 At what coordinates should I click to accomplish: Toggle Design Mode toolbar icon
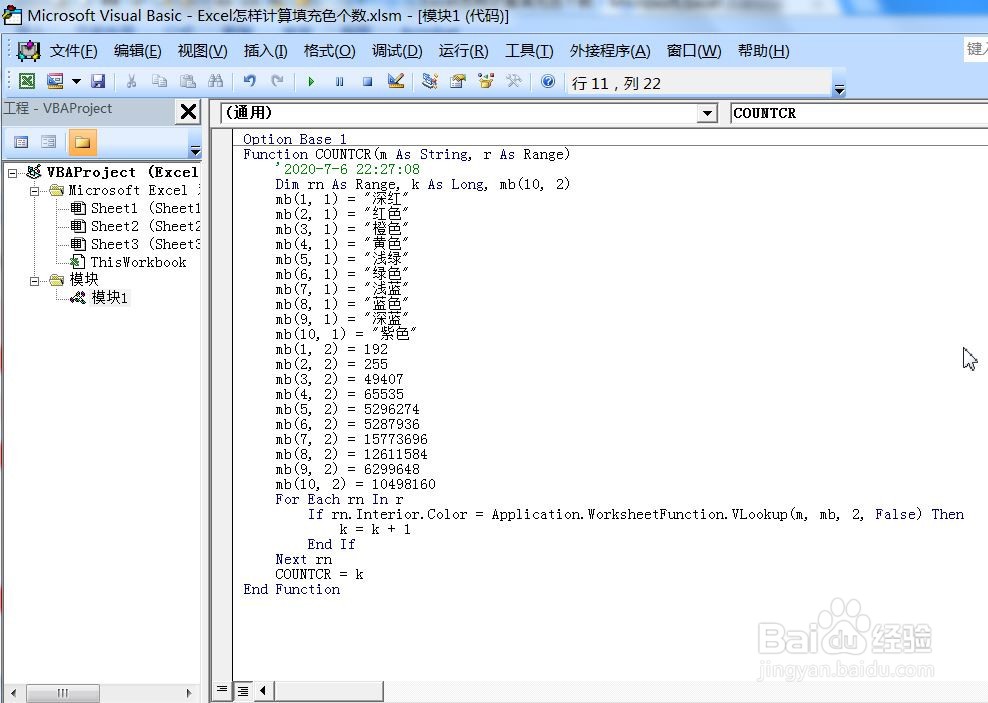pyautogui.click(x=396, y=81)
